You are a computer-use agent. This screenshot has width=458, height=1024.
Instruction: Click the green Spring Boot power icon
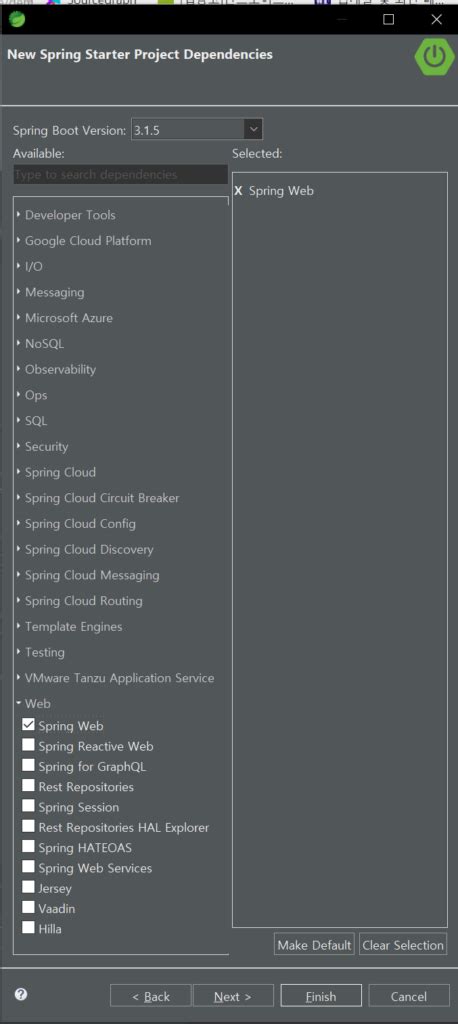(x=434, y=57)
